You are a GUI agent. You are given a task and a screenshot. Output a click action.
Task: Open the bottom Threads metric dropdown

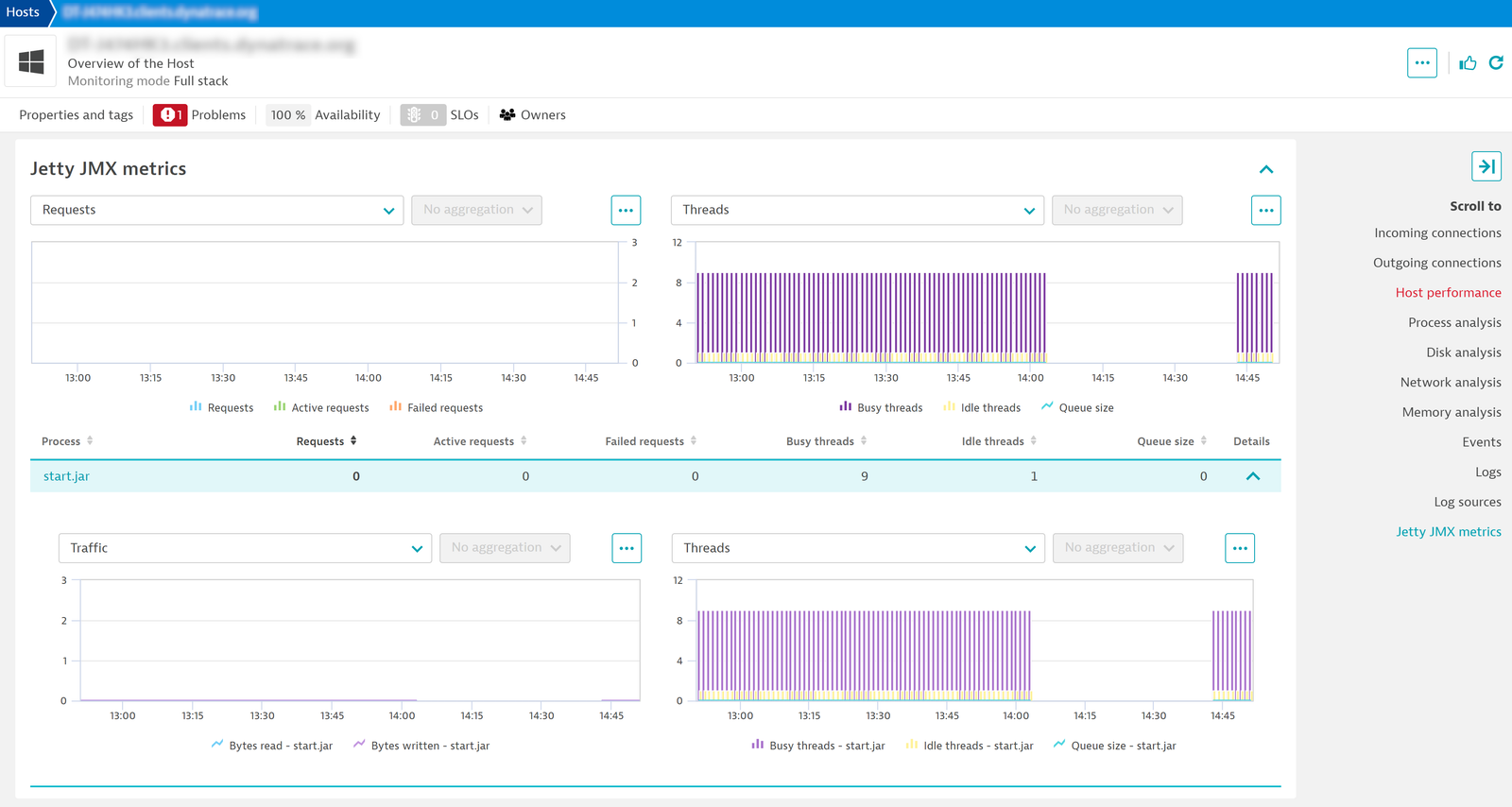858,548
